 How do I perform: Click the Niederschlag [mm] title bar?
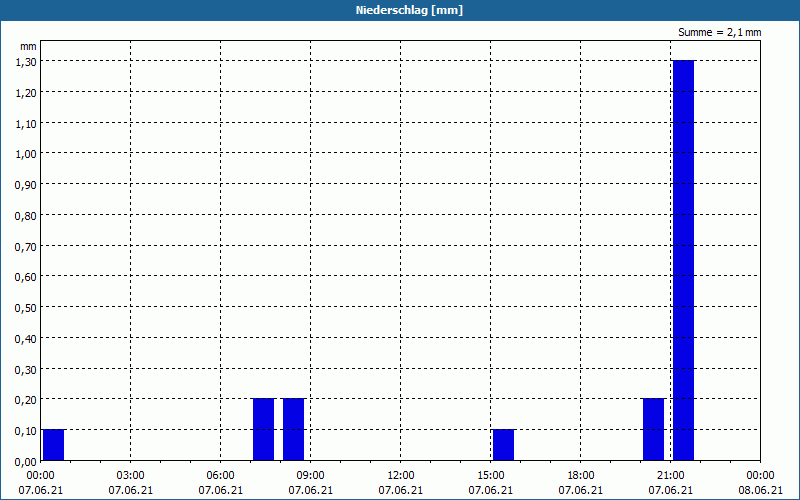pos(400,10)
